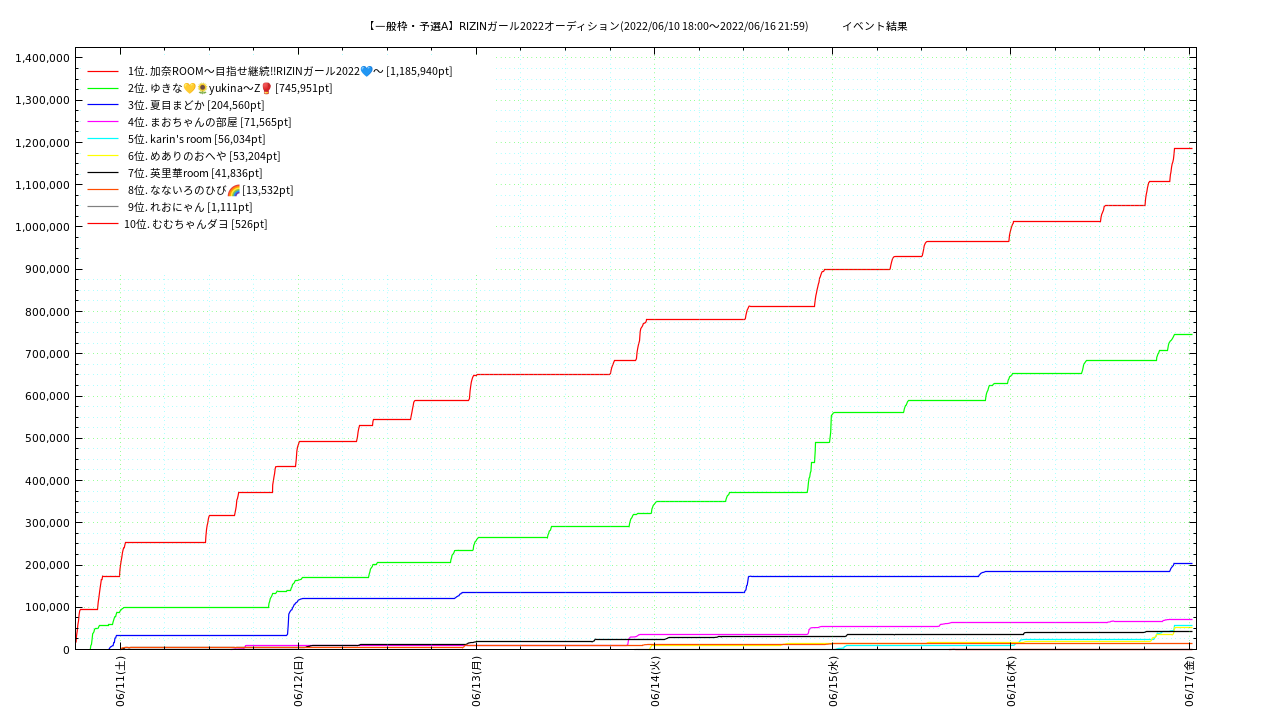Click the boxing glove emoji after yukina～Z
The width and height of the screenshot is (1280, 720).
[x=267, y=88]
